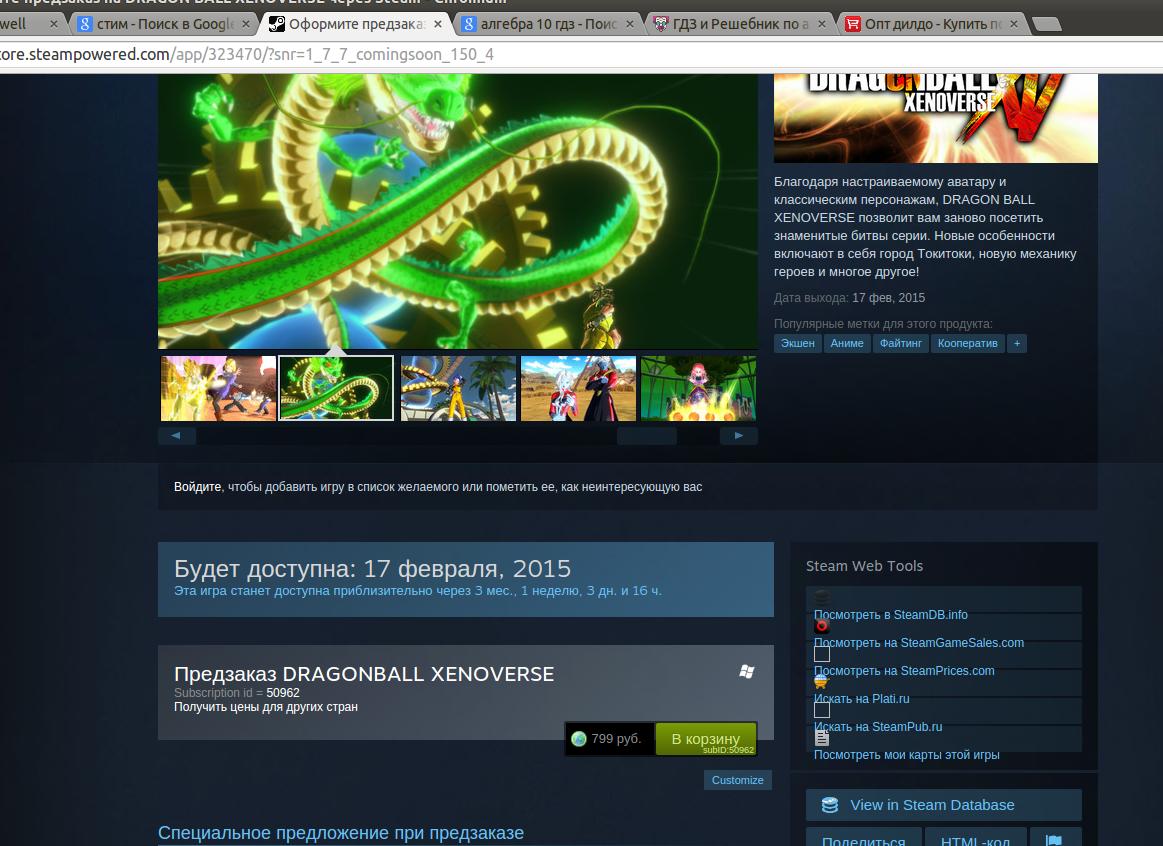1163x846 pixels.
Task: Click the 'HTML-код' embed button
Action: 975,838
